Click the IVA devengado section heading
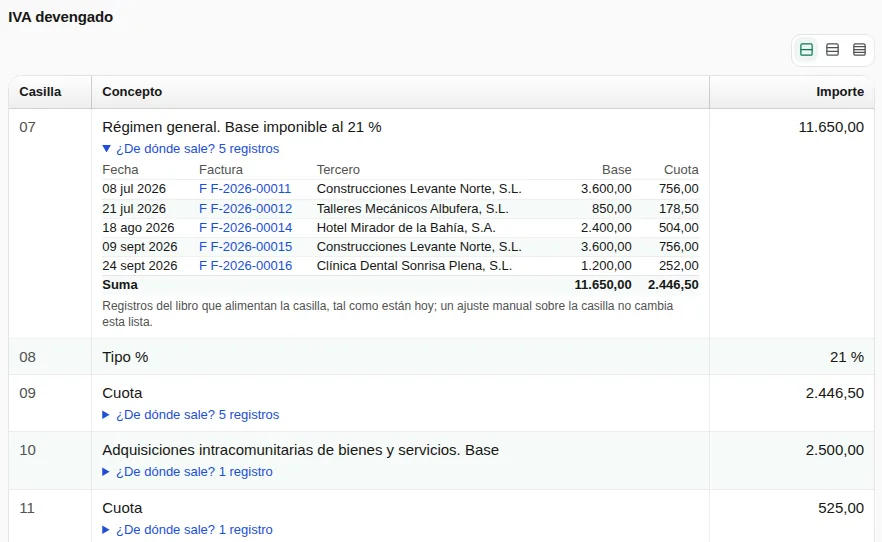Image resolution: width=882 pixels, height=542 pixels. (x=61, y=17)
